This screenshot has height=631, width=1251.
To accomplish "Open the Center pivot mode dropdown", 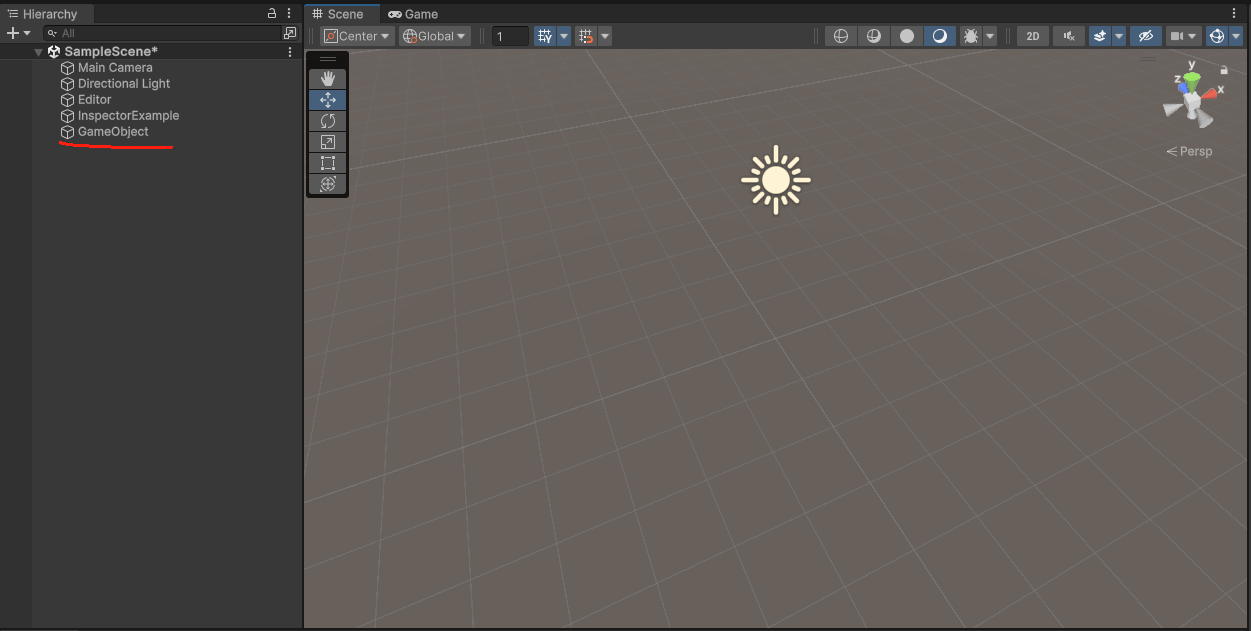I will click(357, 36).
